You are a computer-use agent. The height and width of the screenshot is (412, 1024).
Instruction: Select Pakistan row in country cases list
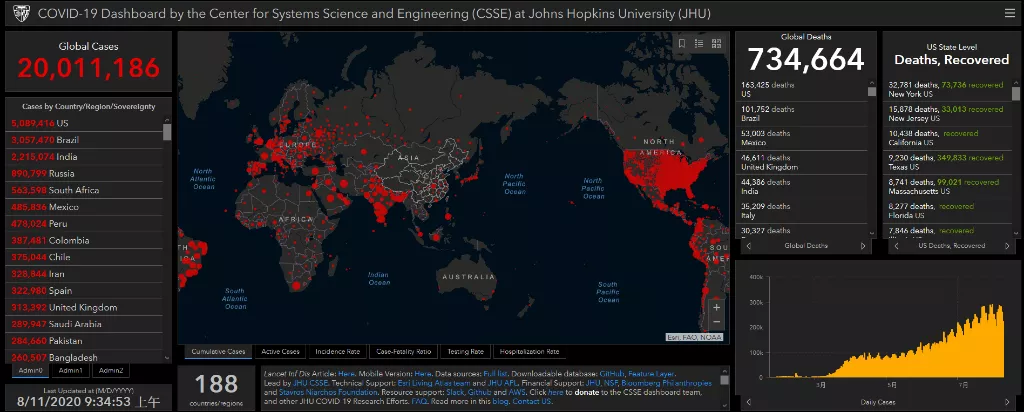[x=86, y=341]
